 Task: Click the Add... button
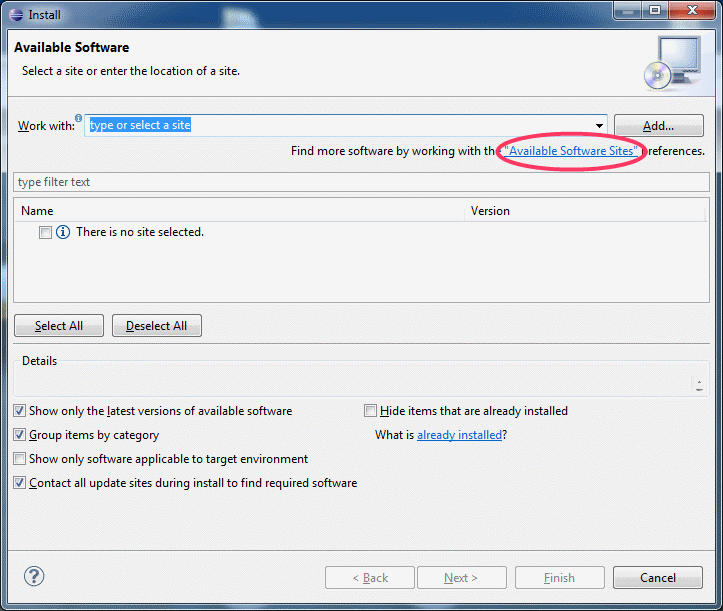tap(658, 125)
